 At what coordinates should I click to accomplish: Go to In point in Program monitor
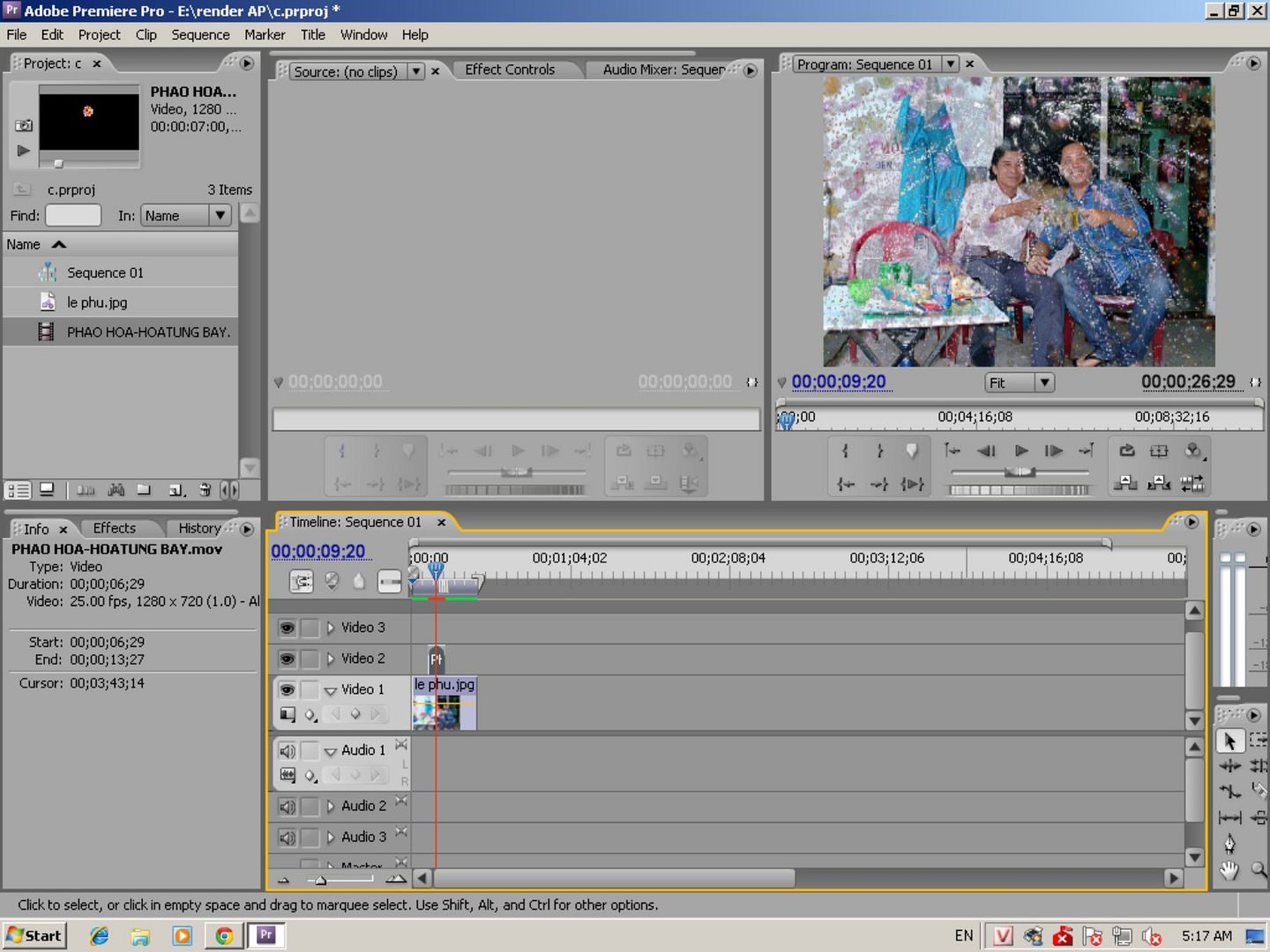[845, 483]
